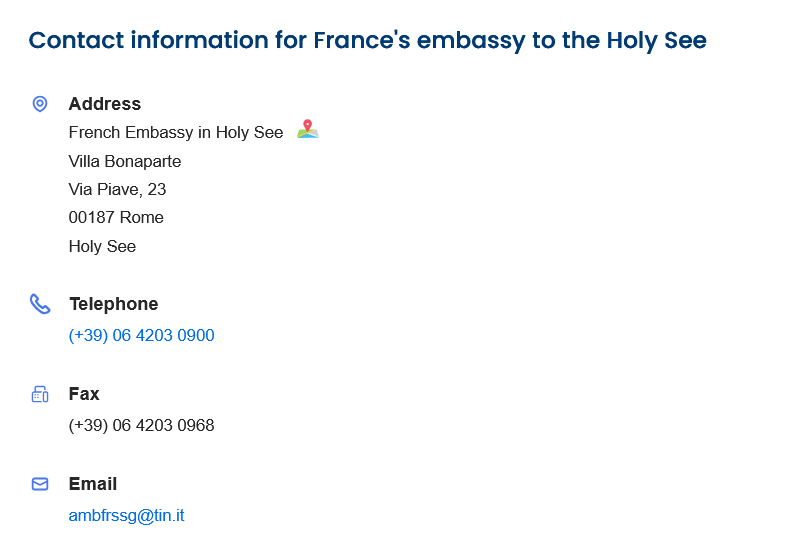Viewport: 808px width, 541px height.
Task: Dial the (+39) 06 4203 0900 telephone link
Action: point(141,335)
